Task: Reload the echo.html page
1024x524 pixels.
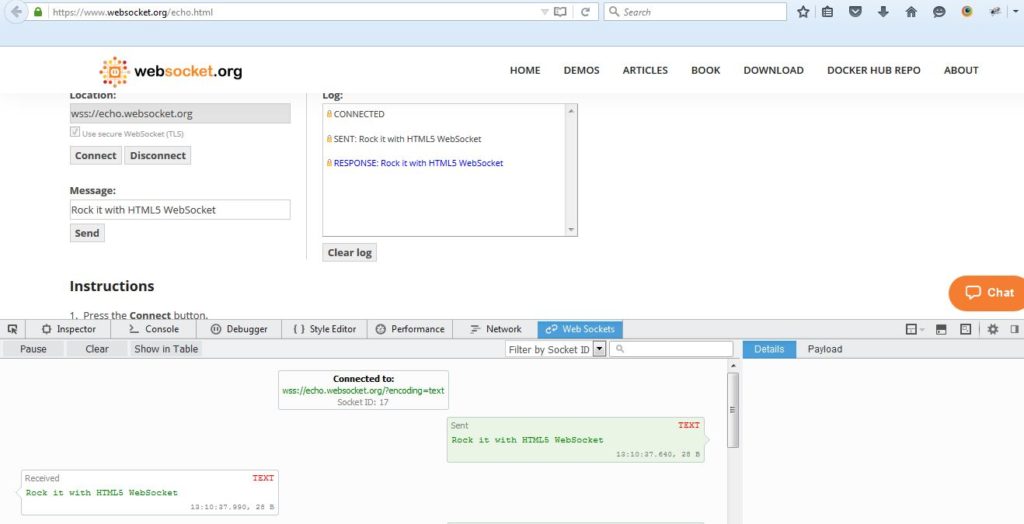Action: point(585,12)
